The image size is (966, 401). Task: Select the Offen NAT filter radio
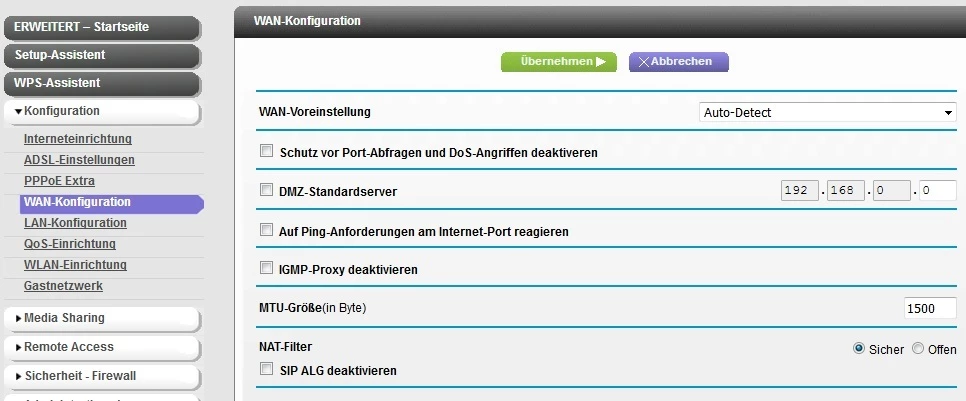point(918,349)
